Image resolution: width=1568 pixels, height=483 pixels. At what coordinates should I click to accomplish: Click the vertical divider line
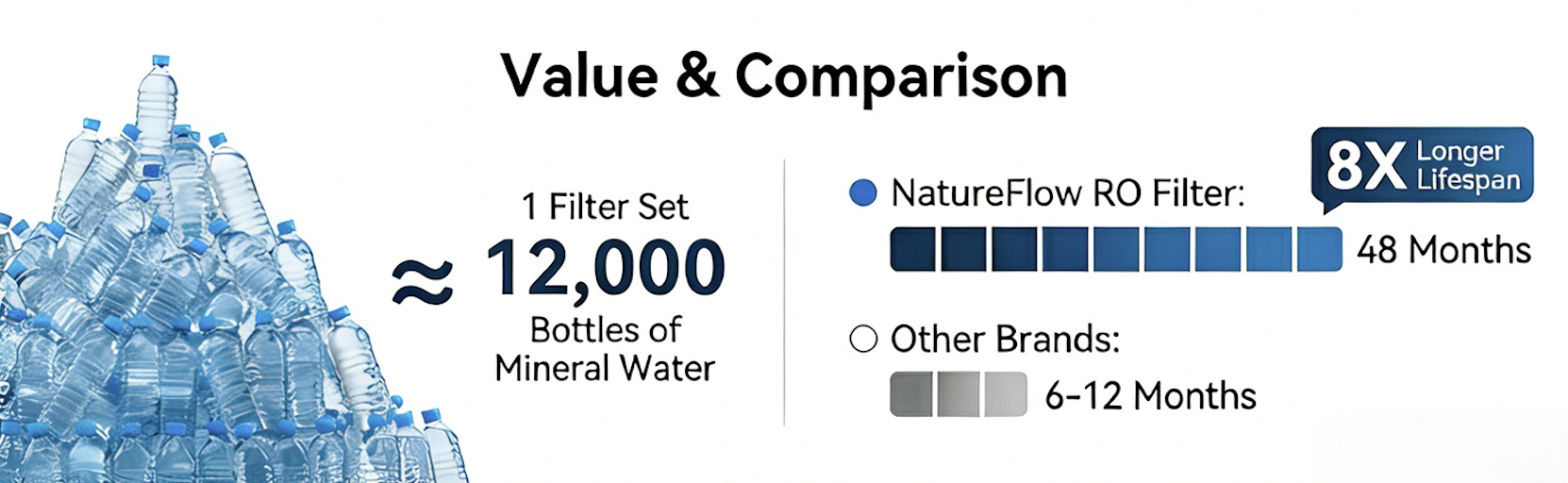click(785, 292)
